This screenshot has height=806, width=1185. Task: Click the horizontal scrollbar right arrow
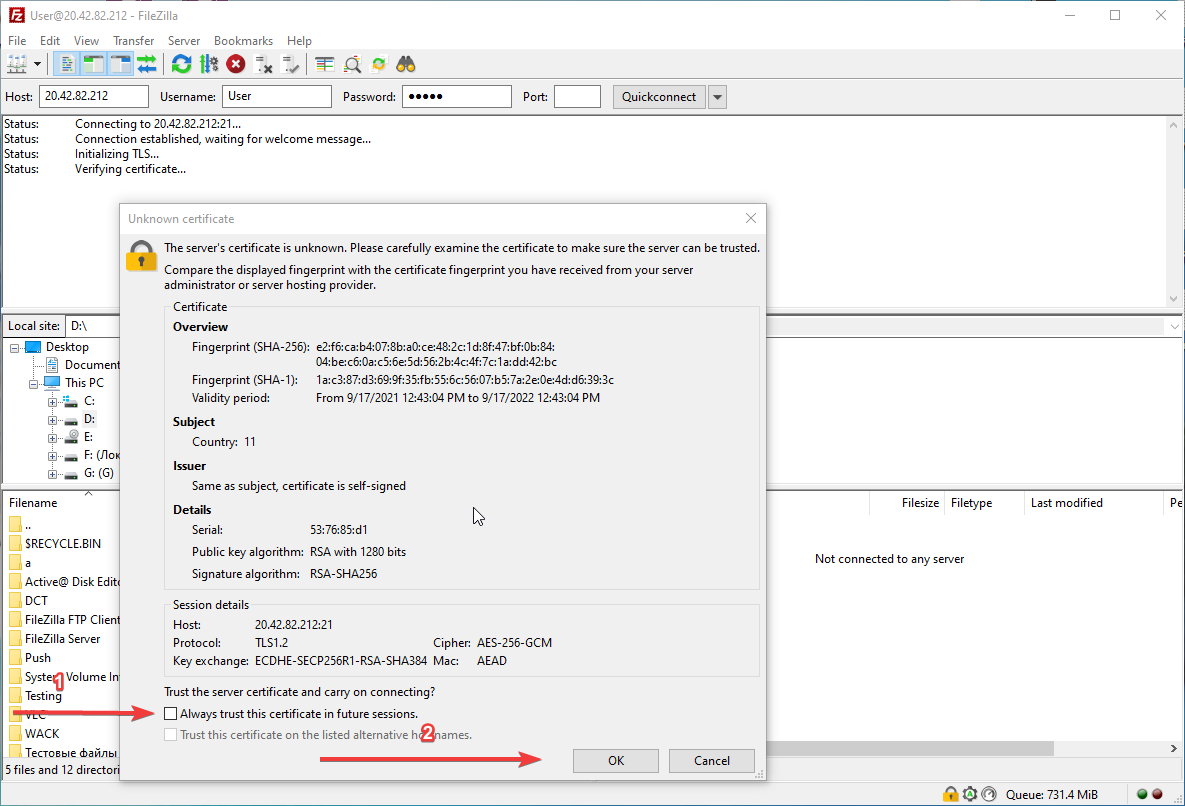(1174, 748)
